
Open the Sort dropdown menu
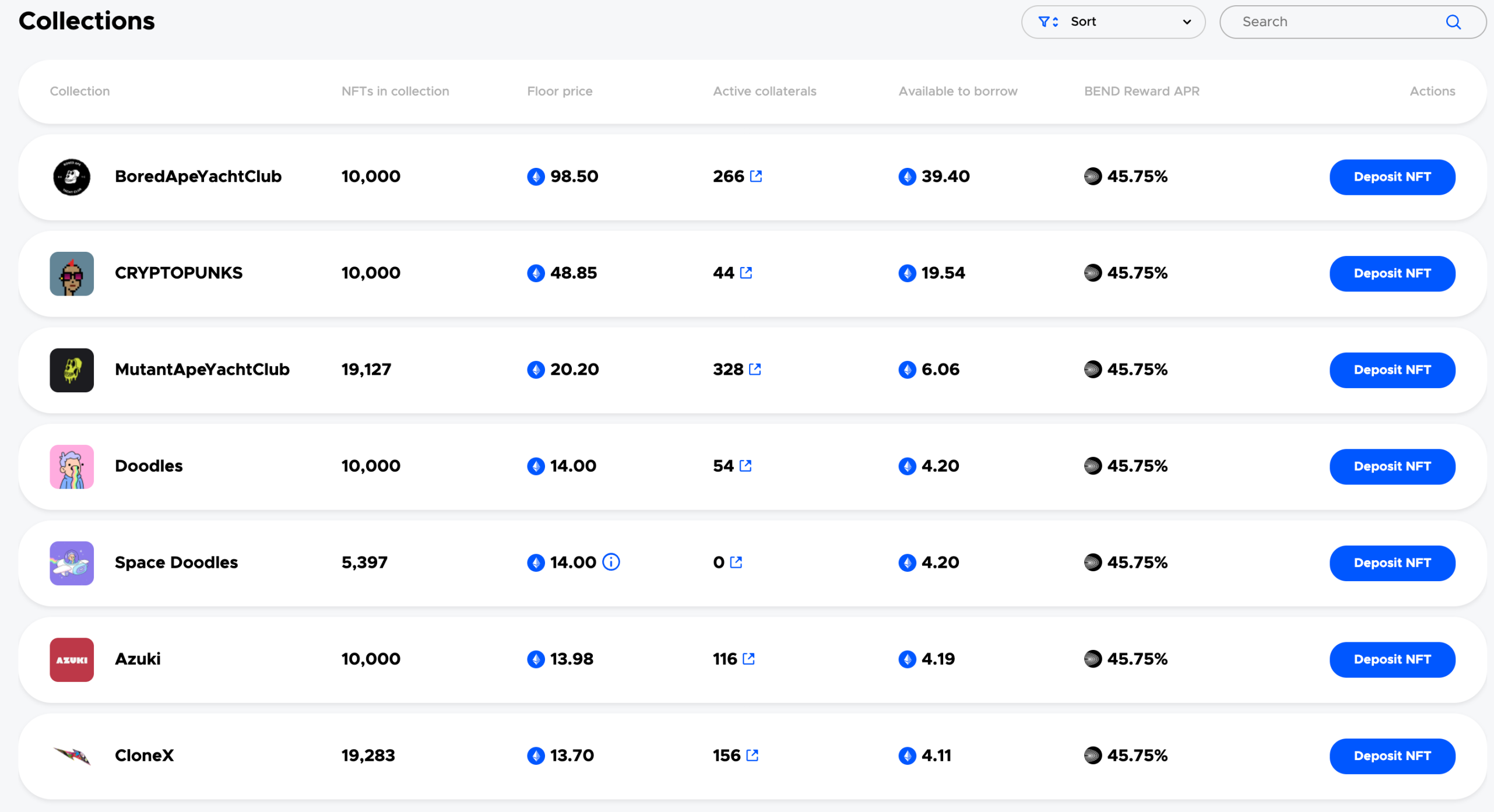coord(1113,23)
